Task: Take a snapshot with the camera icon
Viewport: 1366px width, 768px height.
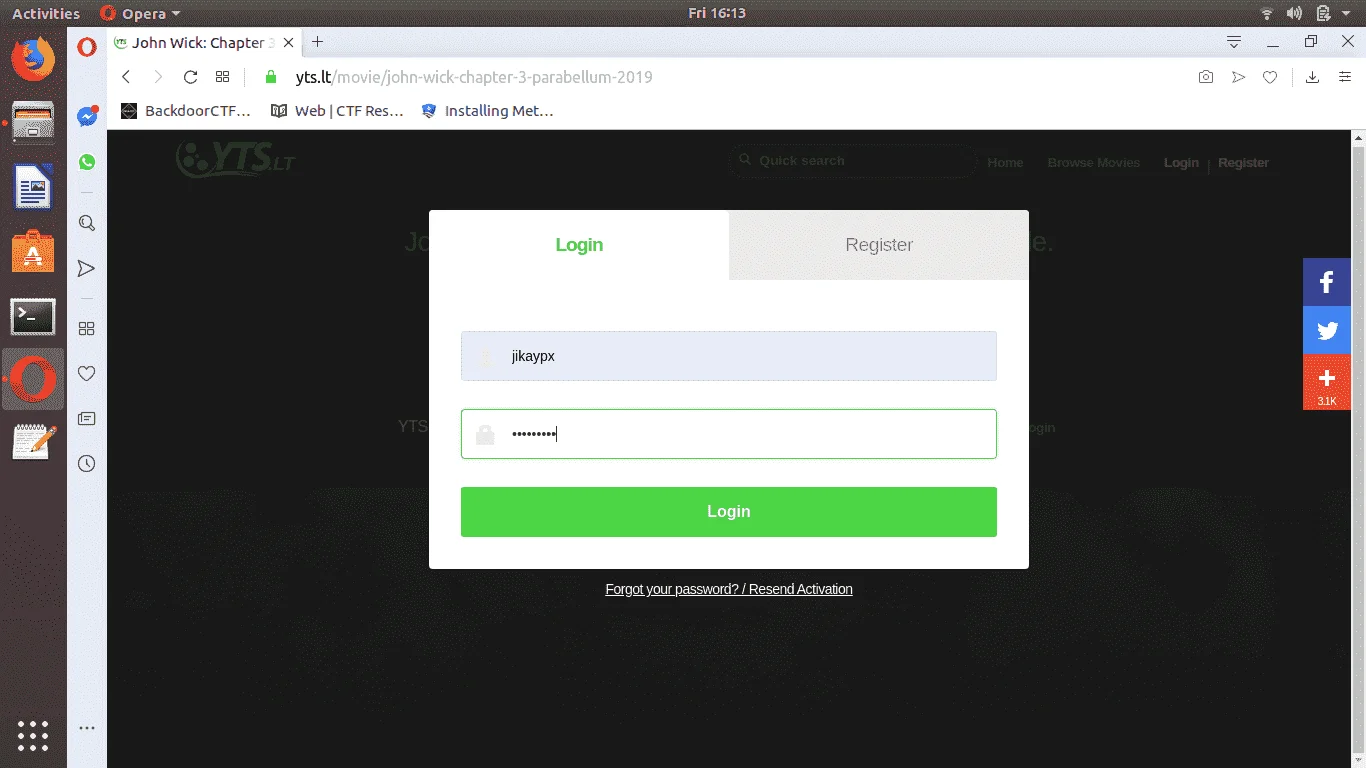Action: point(1206,77)
